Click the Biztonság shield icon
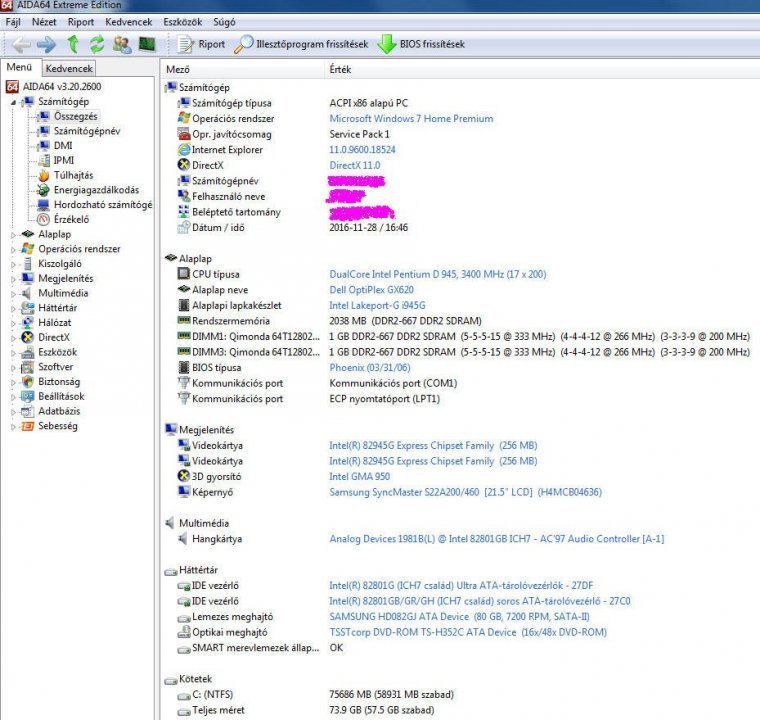Viewport: 760px width, 720px height. coord(28,382)
